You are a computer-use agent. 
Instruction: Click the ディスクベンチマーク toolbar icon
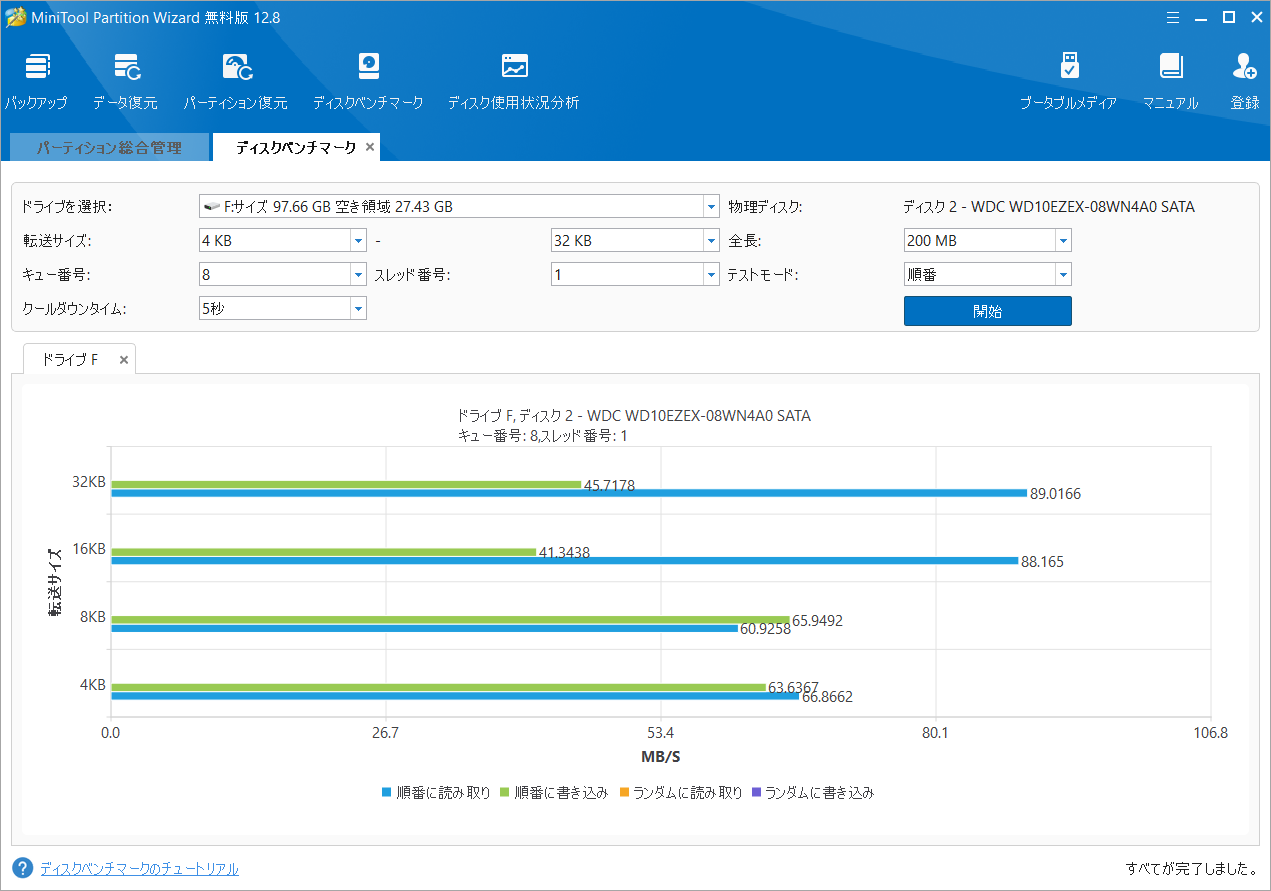(368, 68)
